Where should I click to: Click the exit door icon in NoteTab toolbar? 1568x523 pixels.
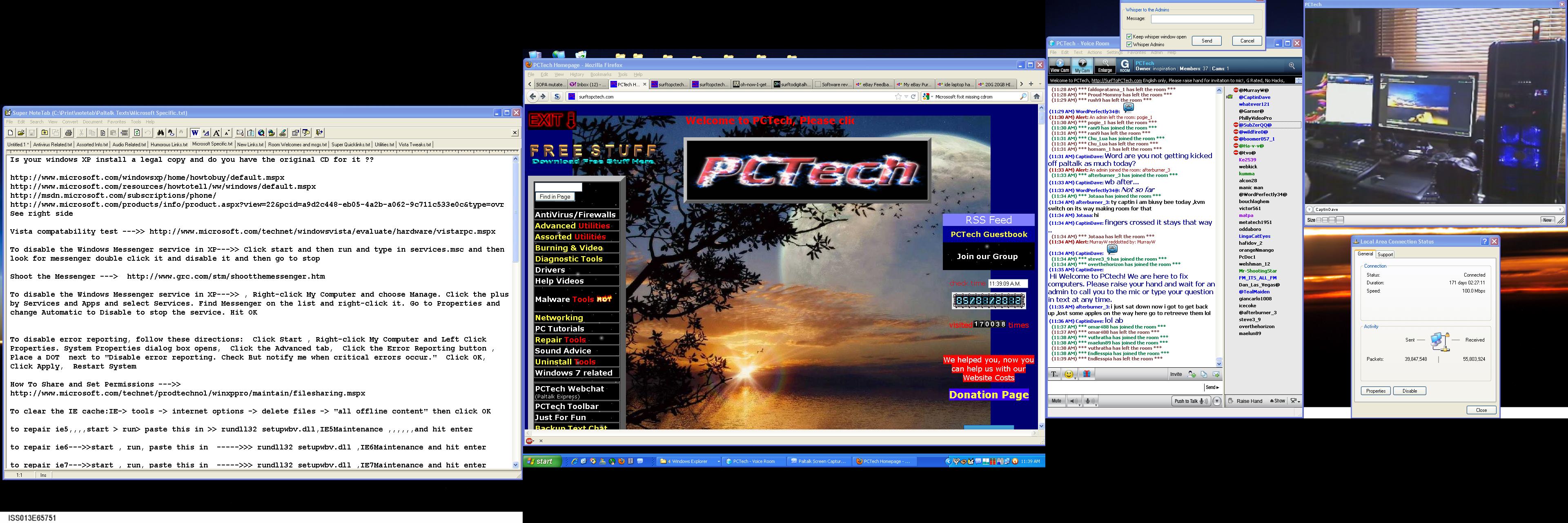click(x=320, y=133)
